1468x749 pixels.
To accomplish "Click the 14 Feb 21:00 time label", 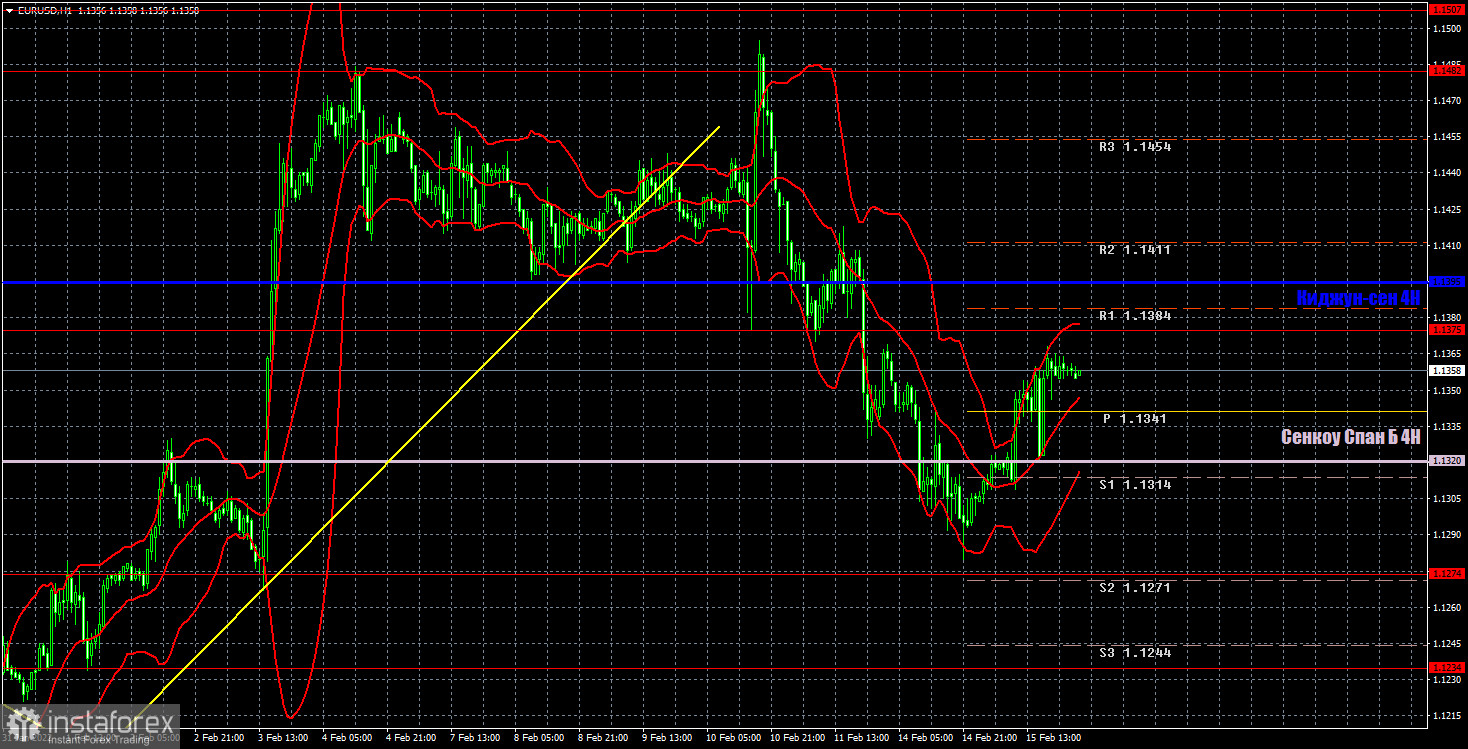I will pos(988,738).
